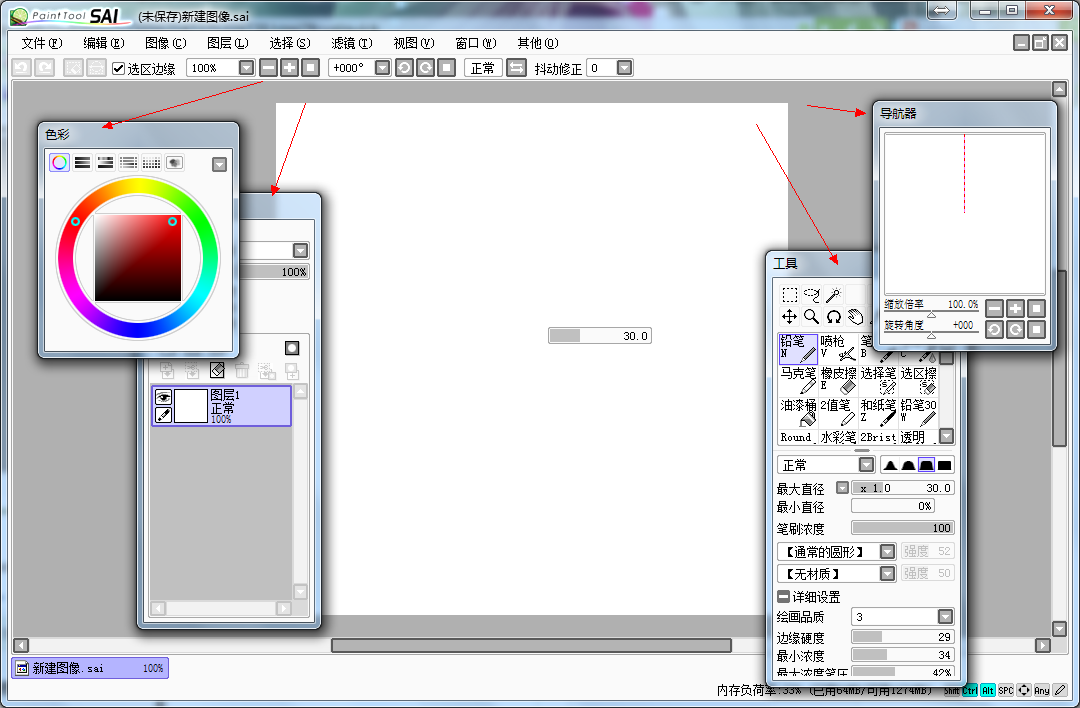Viewport: 1080px width, 708px height.
Task: Toggle HSV slider view in color panel
Action: tap(105, 163)
